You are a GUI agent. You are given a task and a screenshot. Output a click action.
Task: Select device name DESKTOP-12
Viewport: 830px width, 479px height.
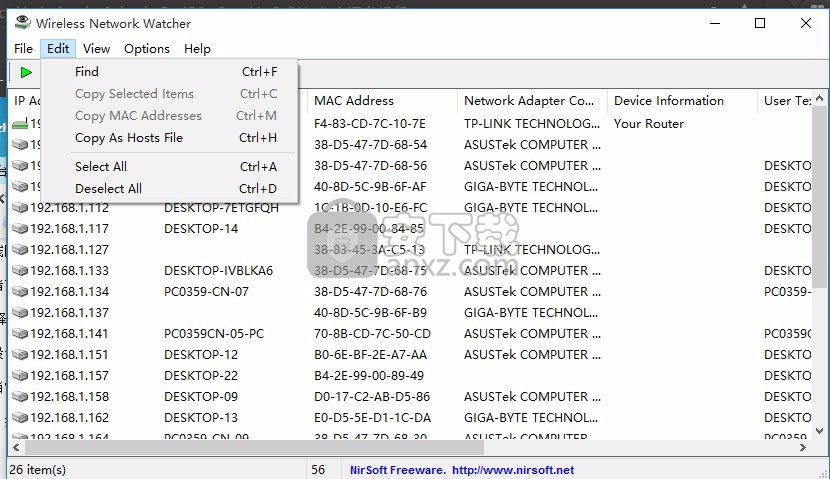[x=201, y=355]
